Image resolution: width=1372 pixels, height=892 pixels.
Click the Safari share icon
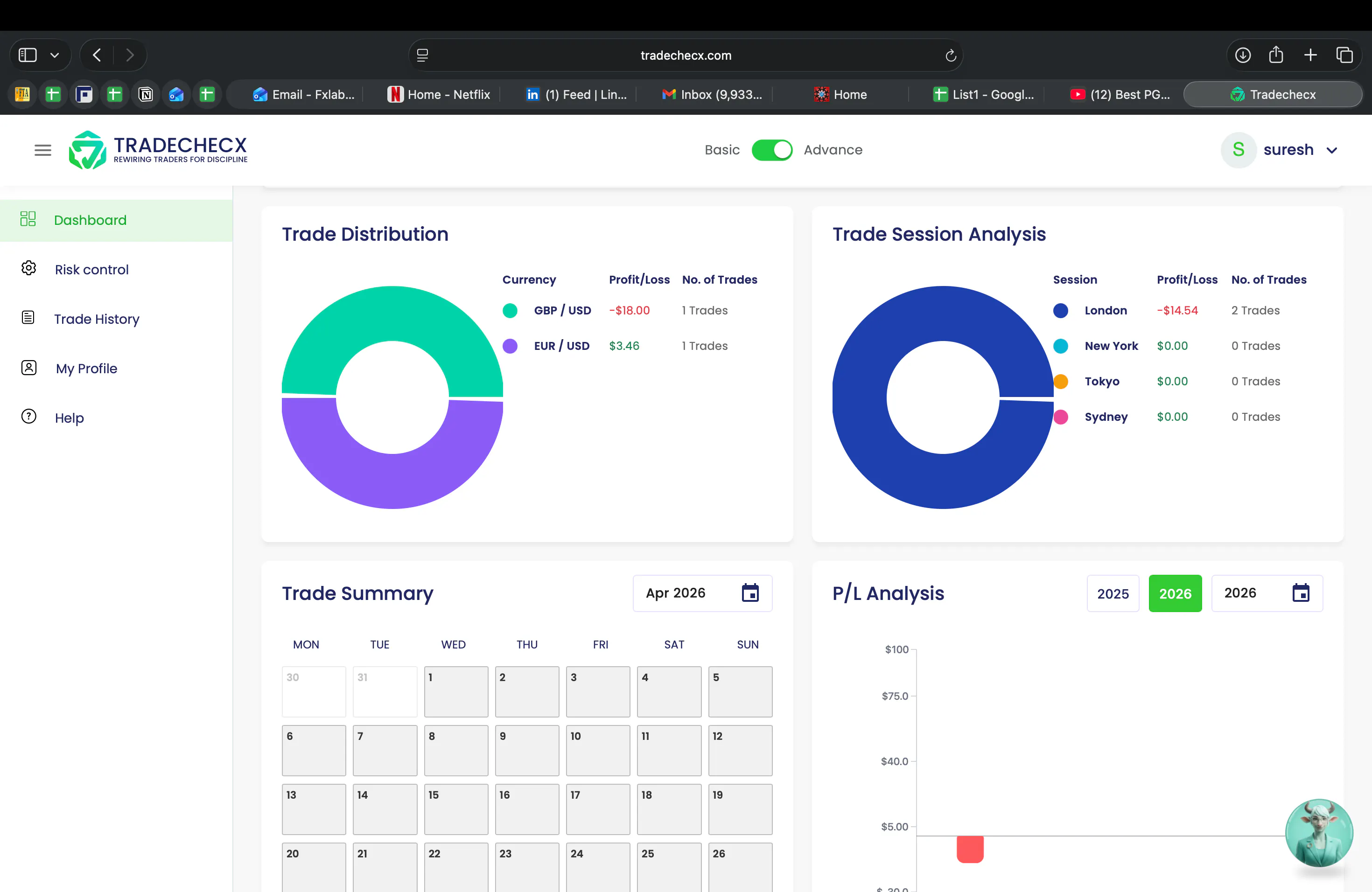[x=1276, y=55]
